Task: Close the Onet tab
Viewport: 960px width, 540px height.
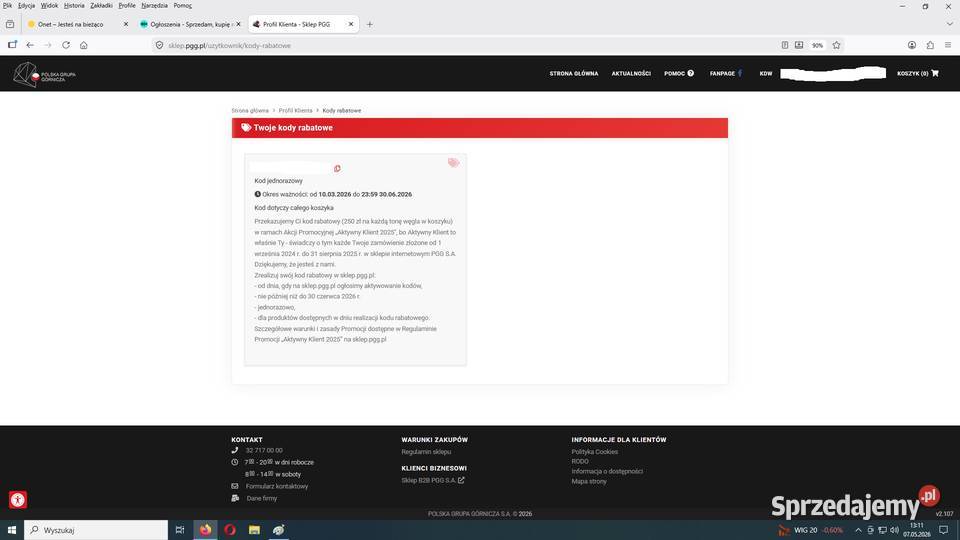Action: click(x=126, y=24)
